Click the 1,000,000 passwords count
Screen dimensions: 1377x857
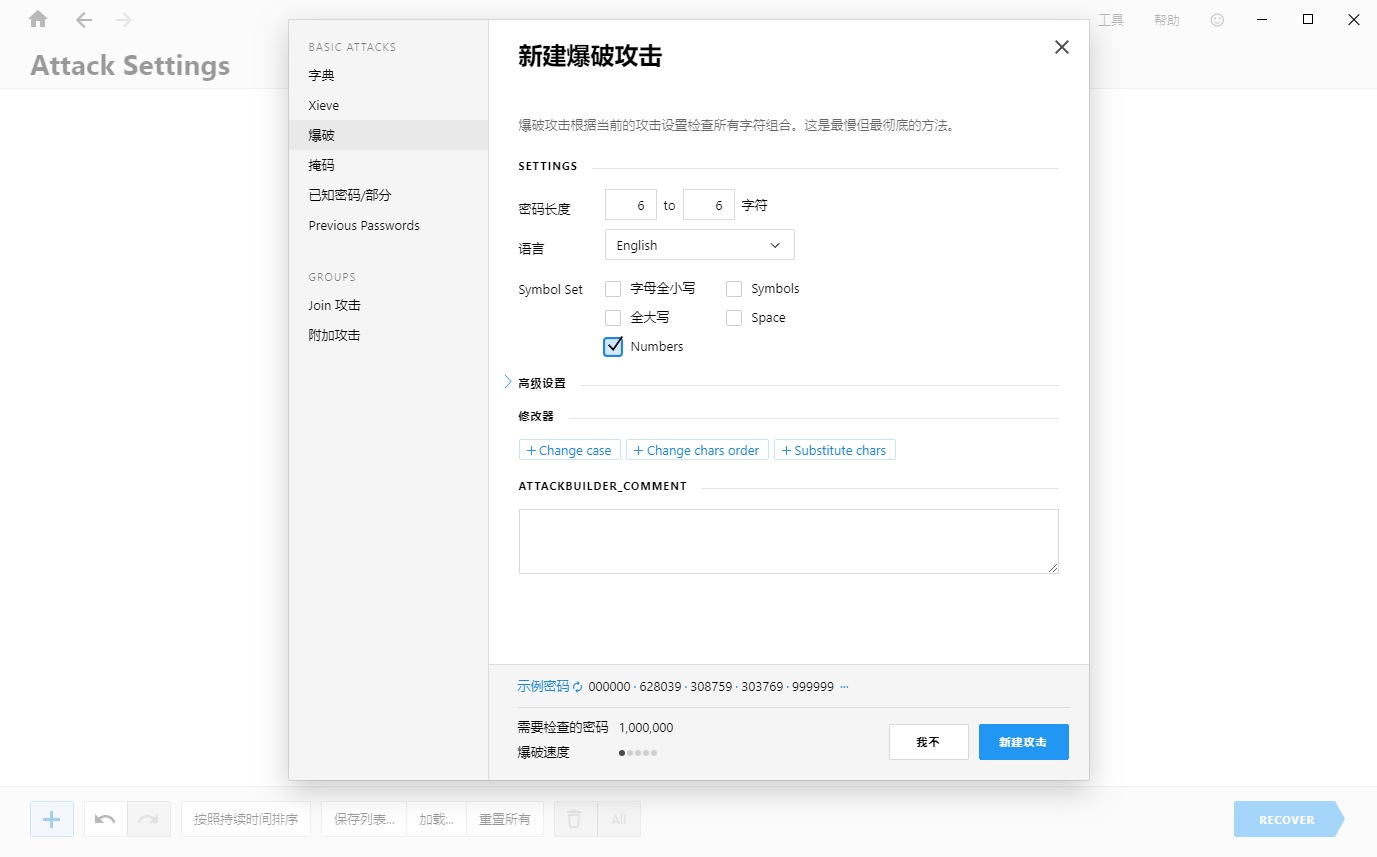pos(646,728)
